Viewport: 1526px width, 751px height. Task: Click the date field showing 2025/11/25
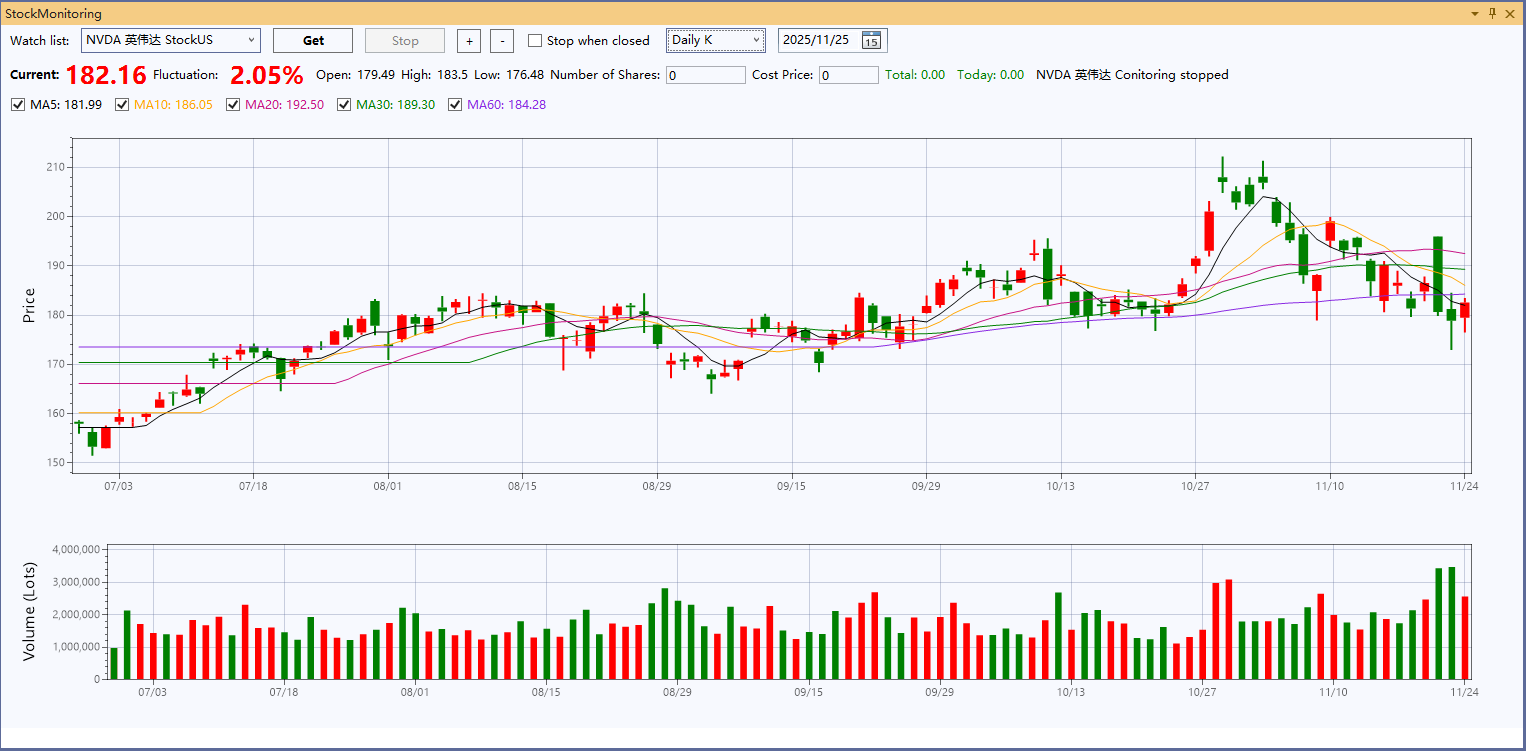(x=817, y=41)
